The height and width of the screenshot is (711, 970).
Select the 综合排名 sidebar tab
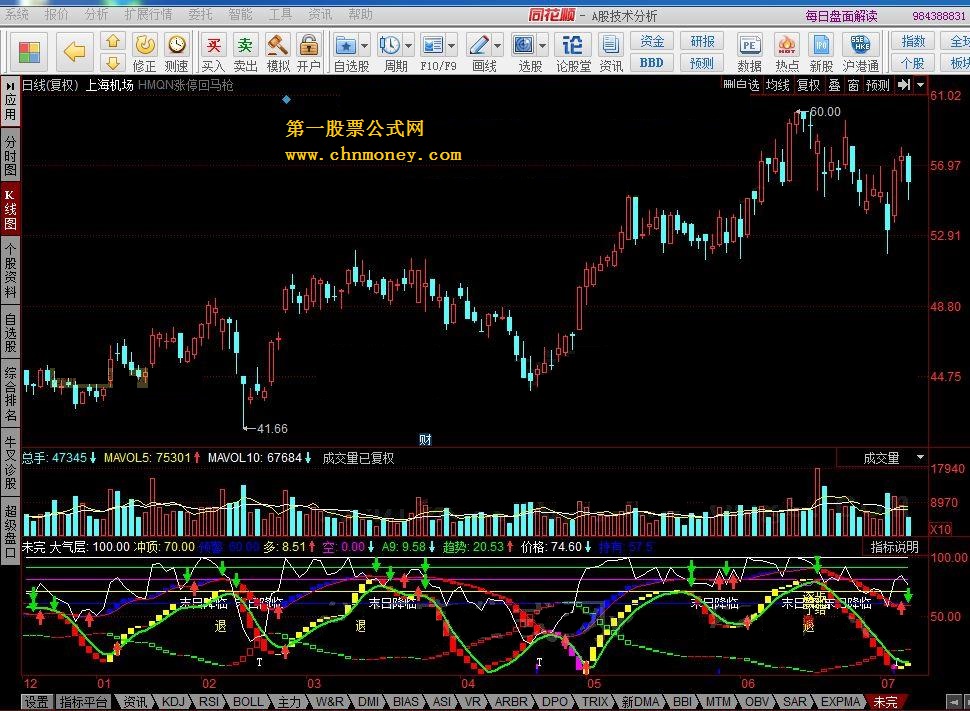(x=10, y=394)
